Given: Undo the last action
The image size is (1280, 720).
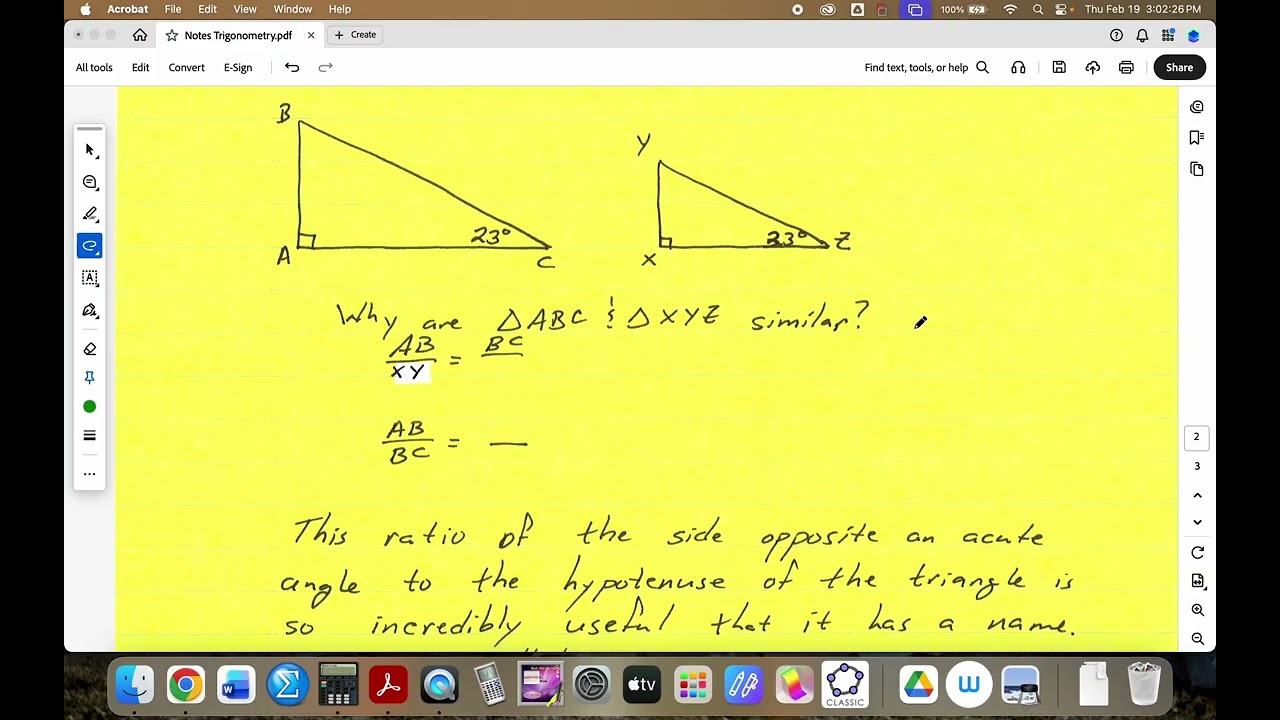Looking at the screenshot, I should pyautogui.click(x=292, y=67).
